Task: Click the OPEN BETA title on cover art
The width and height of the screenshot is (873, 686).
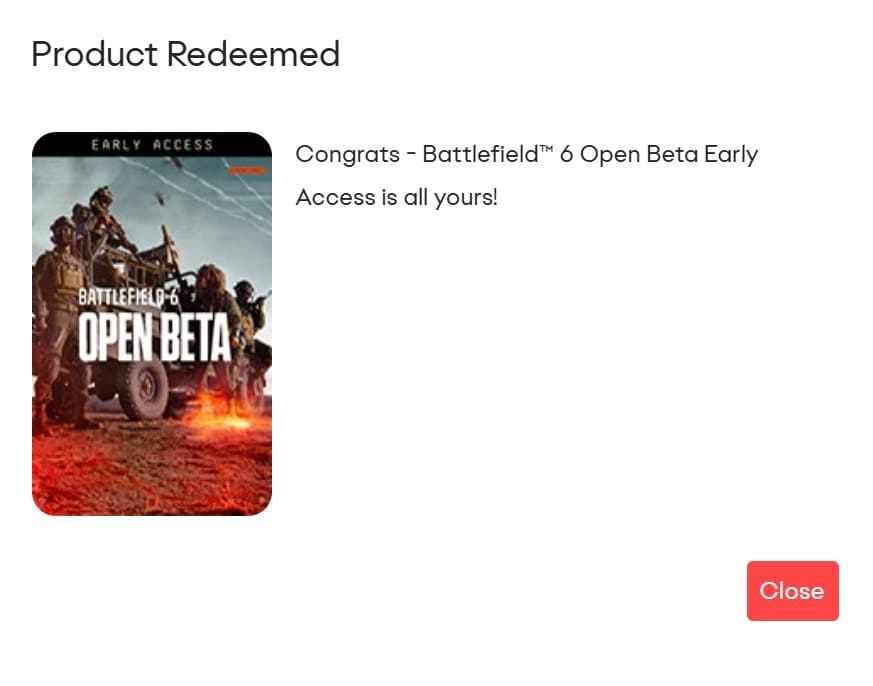Action: 154,339
